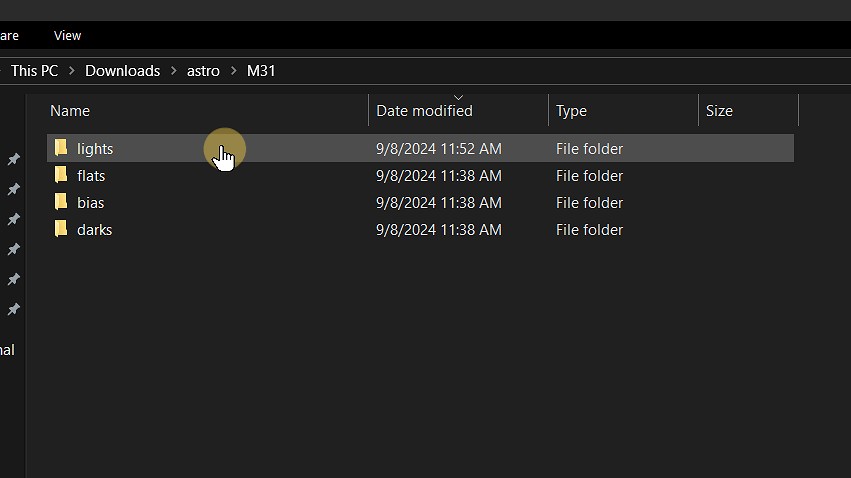Click the flats folder icon
Image resolution: width=851 pixels, height=478 pixels.
[61, 175]
